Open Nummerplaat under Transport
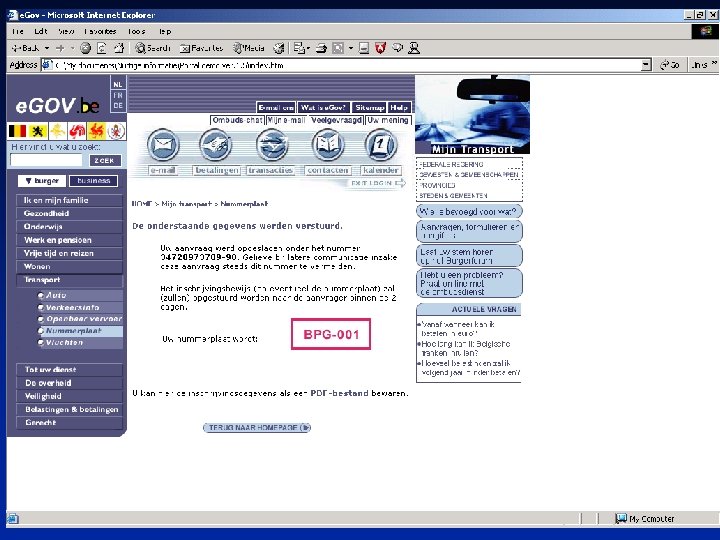The image size is (720, 540). [x=80, y=331]
